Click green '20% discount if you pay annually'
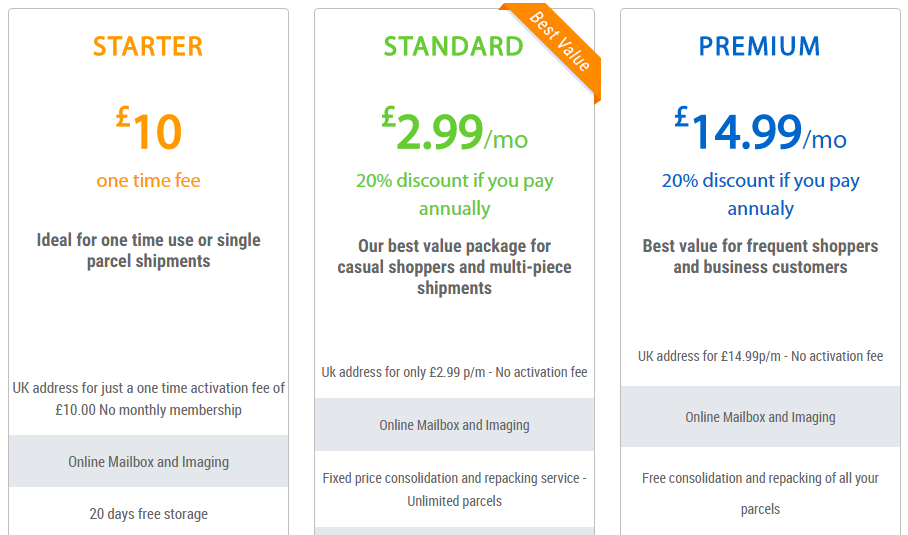 (454, 194)
